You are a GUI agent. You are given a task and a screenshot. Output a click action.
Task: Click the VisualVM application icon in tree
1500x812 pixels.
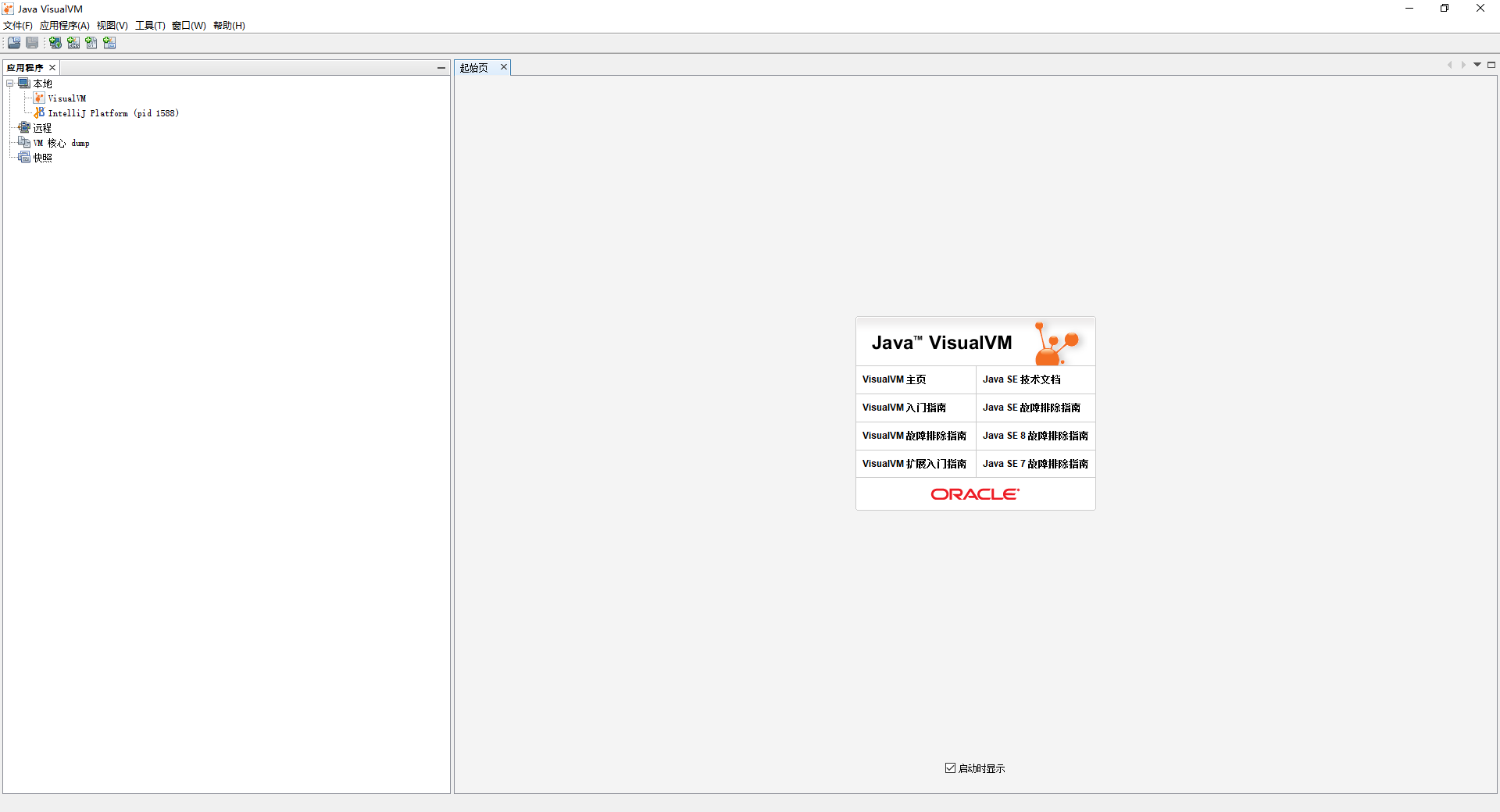[x=39, y=98]
